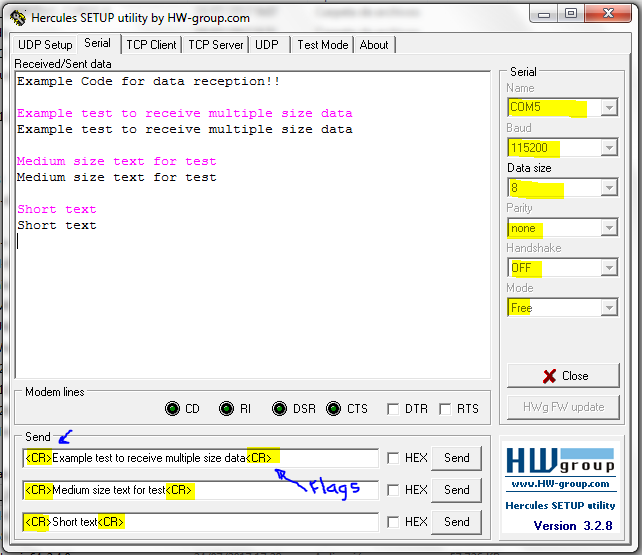642x555 pixels.
Task: Switch to the UDP Setup tab
Action: pyautogui.click(x=45, y=45)
